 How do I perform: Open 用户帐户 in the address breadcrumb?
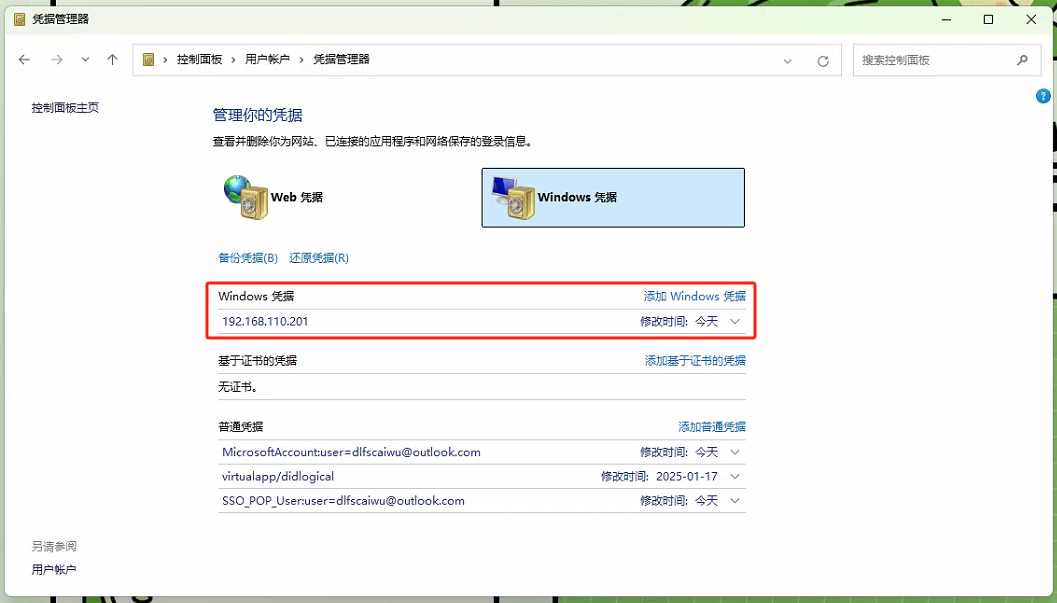point(267,59)
